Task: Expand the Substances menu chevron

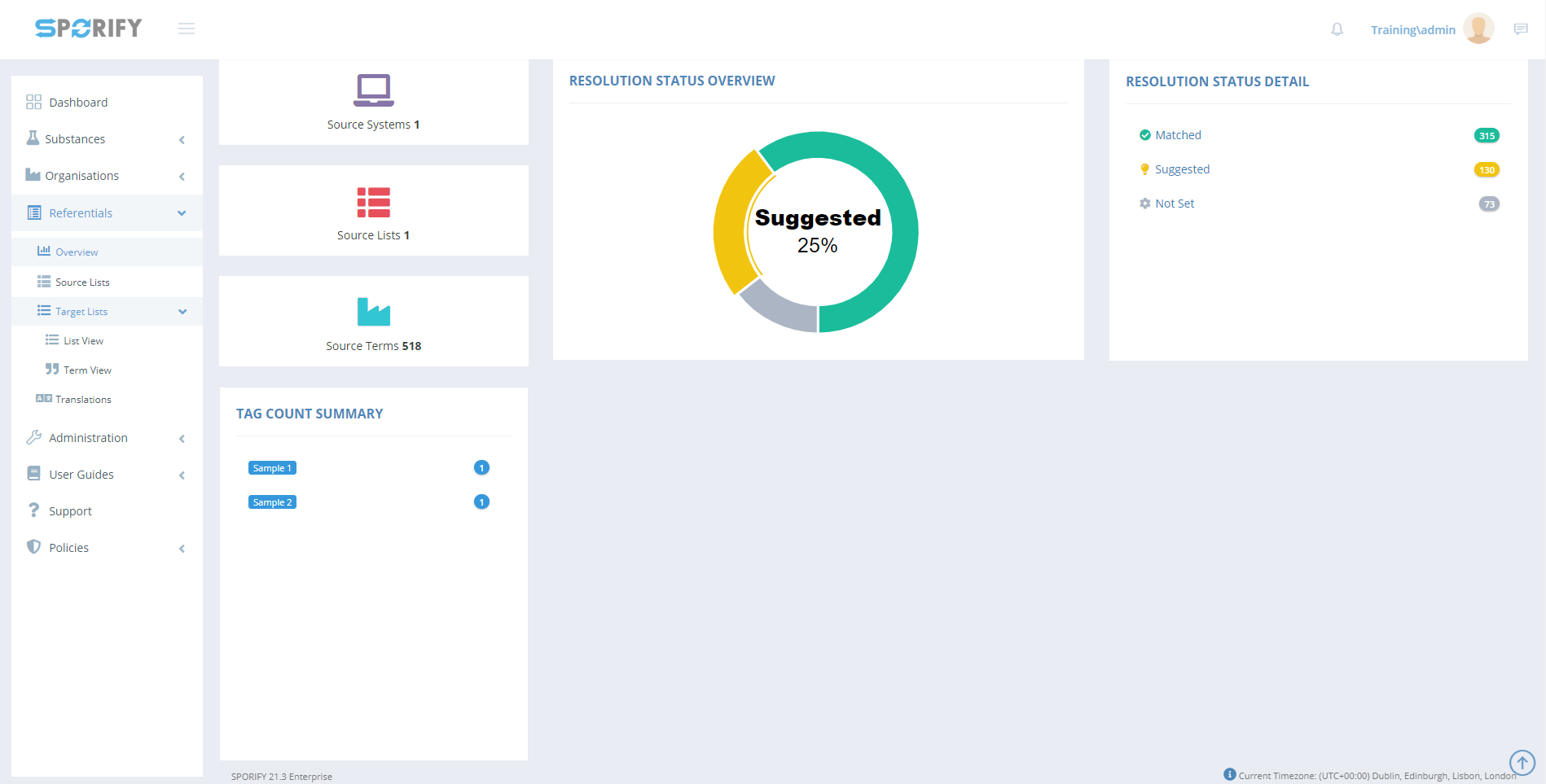Action: (x=182, y=140)
